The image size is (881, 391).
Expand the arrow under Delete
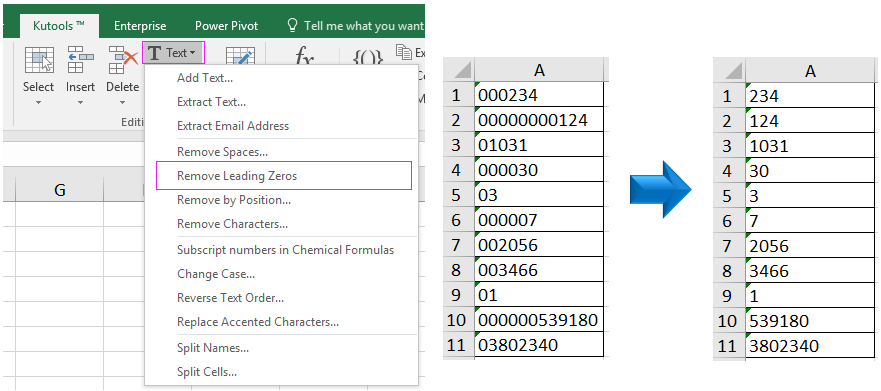tap(122, 103)
